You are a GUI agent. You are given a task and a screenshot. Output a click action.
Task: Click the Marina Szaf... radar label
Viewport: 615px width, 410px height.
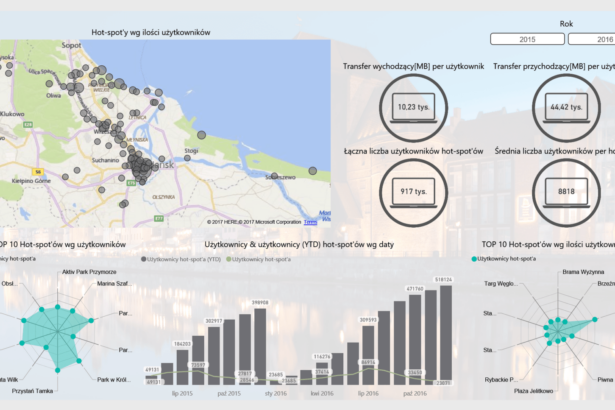pos(114,284)
